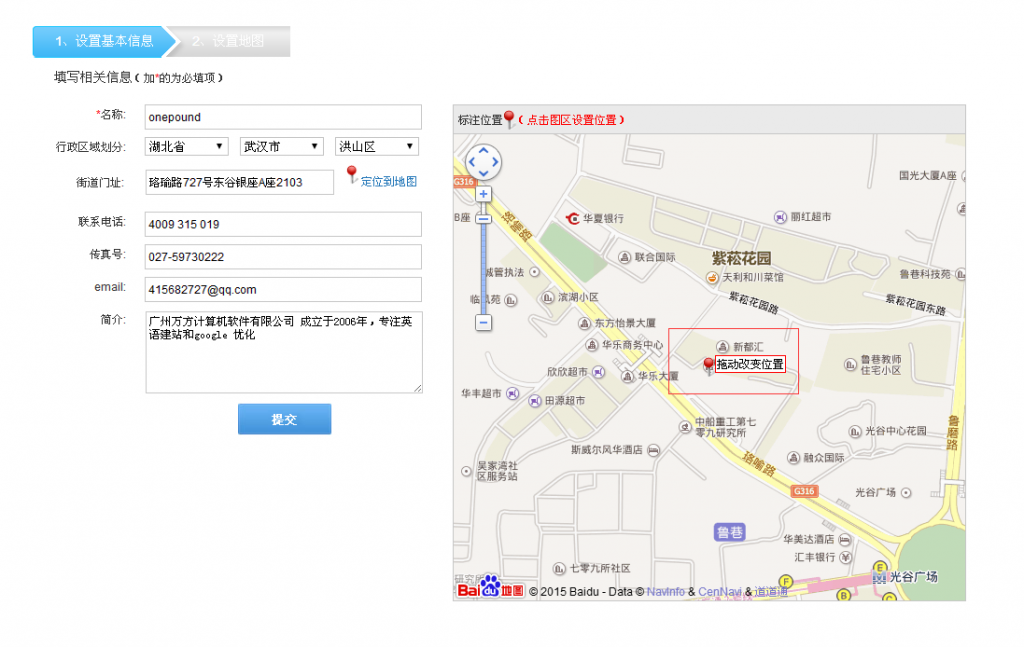
Task: Click the zoom slider handle on the map
Action: click(483, 219)
